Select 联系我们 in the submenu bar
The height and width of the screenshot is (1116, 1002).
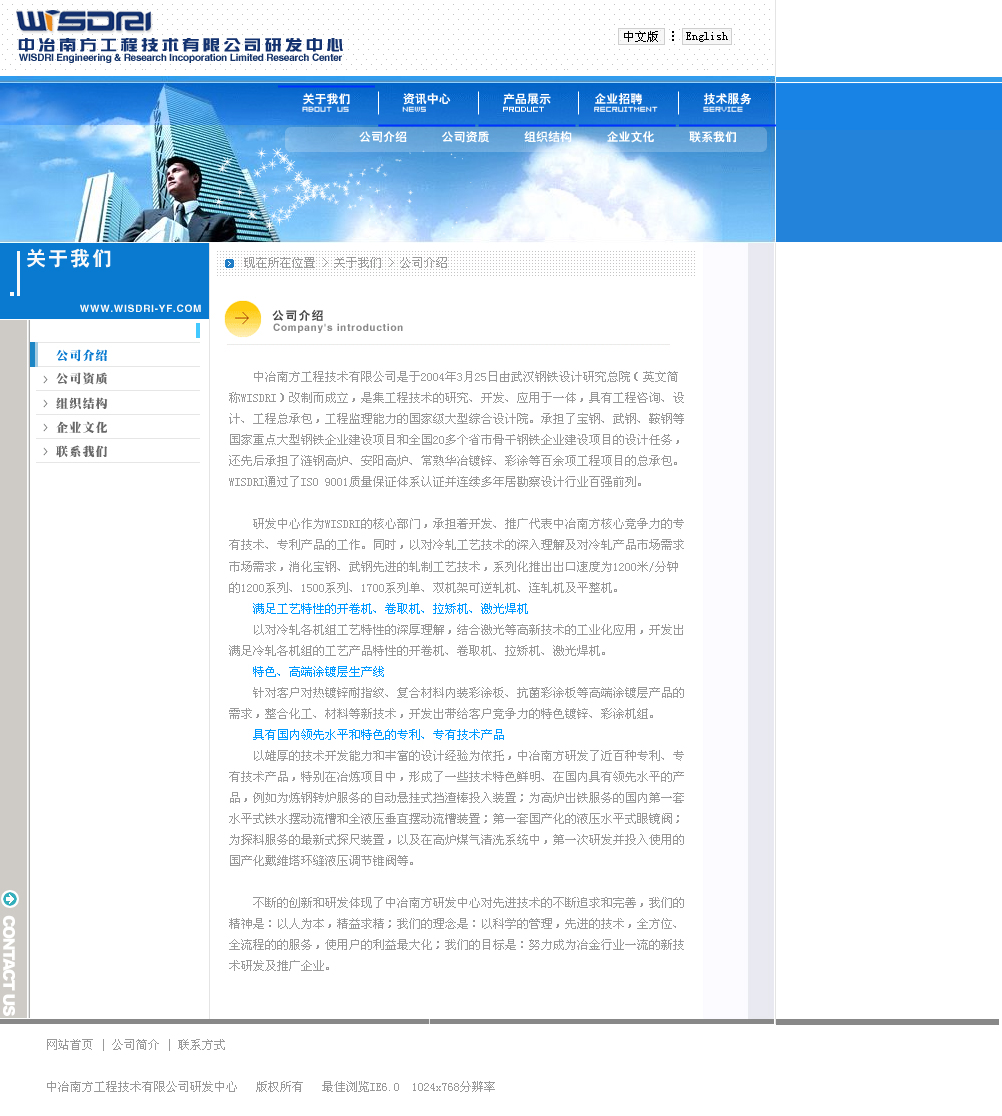coord(713,137)
